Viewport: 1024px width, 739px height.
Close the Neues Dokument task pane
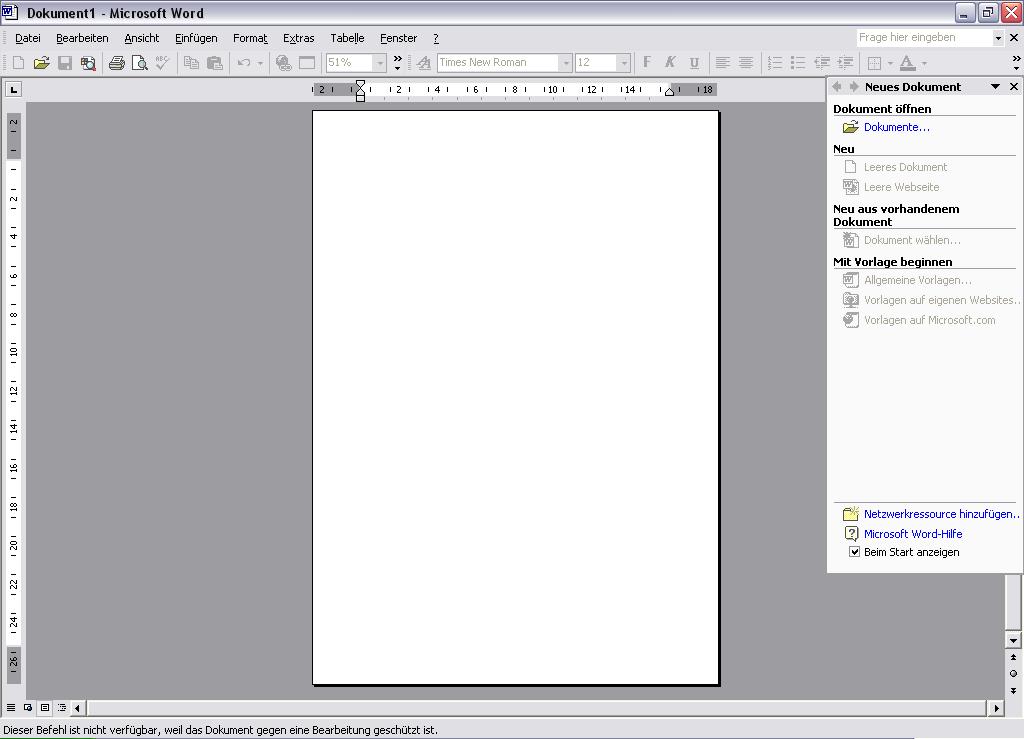point(1014,87)
